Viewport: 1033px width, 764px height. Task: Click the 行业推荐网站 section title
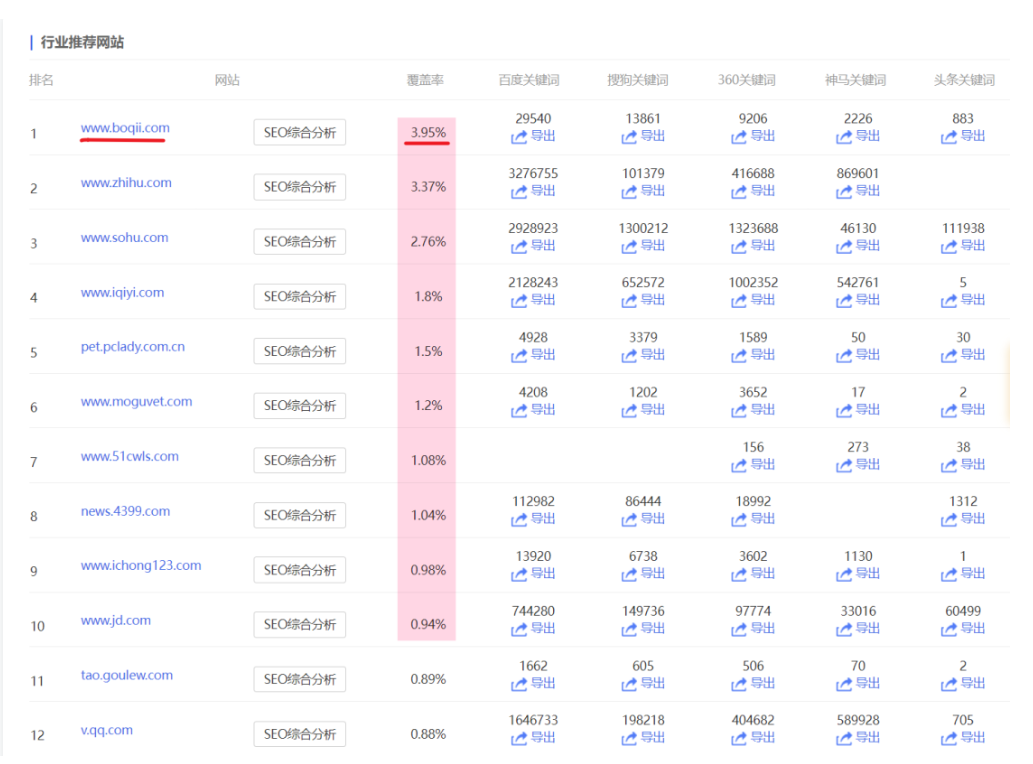click(x=82, y=42)
